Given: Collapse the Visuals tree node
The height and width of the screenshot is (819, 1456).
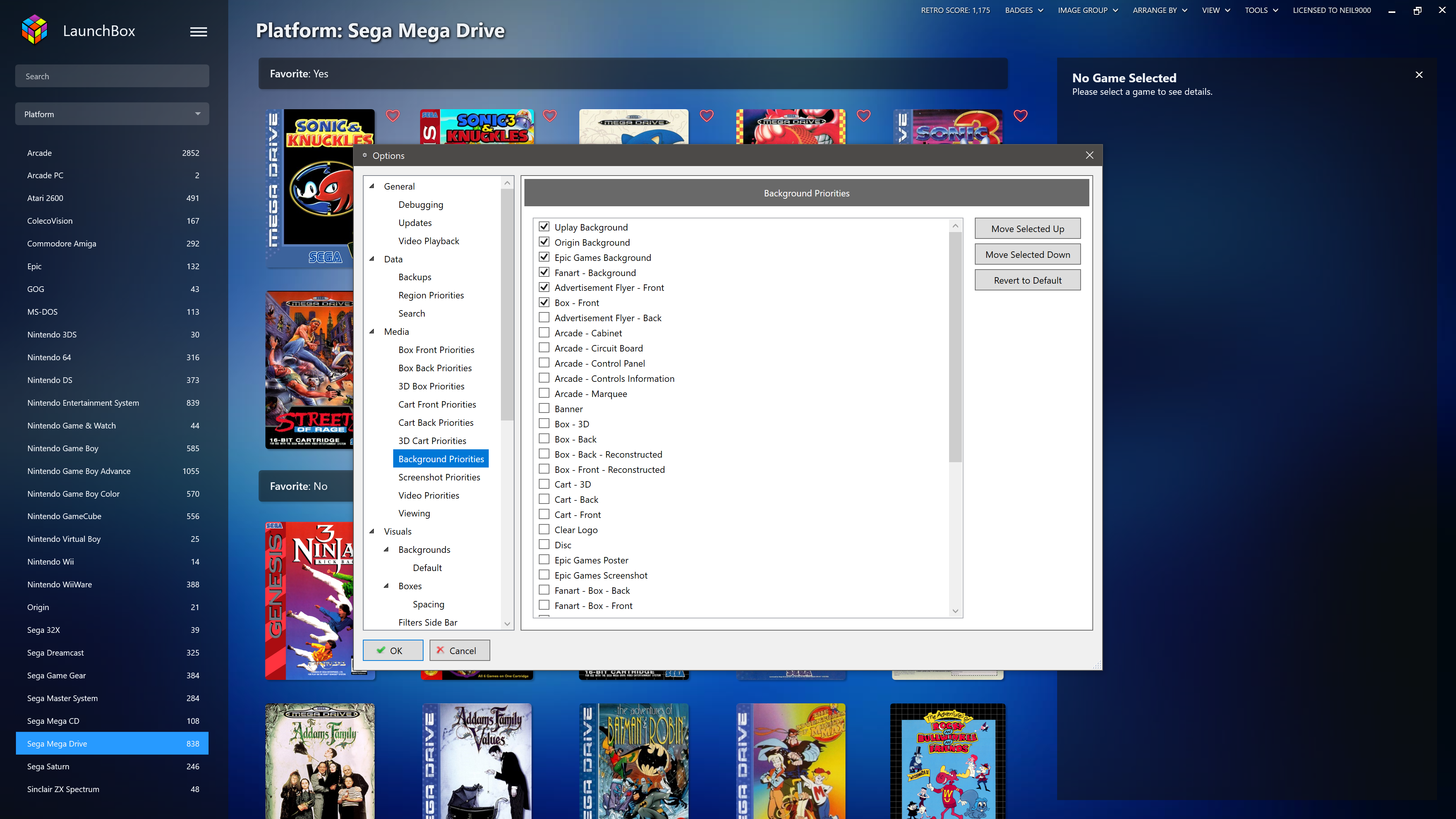Looking at the screenshot, I should click(x=372, y=531).
